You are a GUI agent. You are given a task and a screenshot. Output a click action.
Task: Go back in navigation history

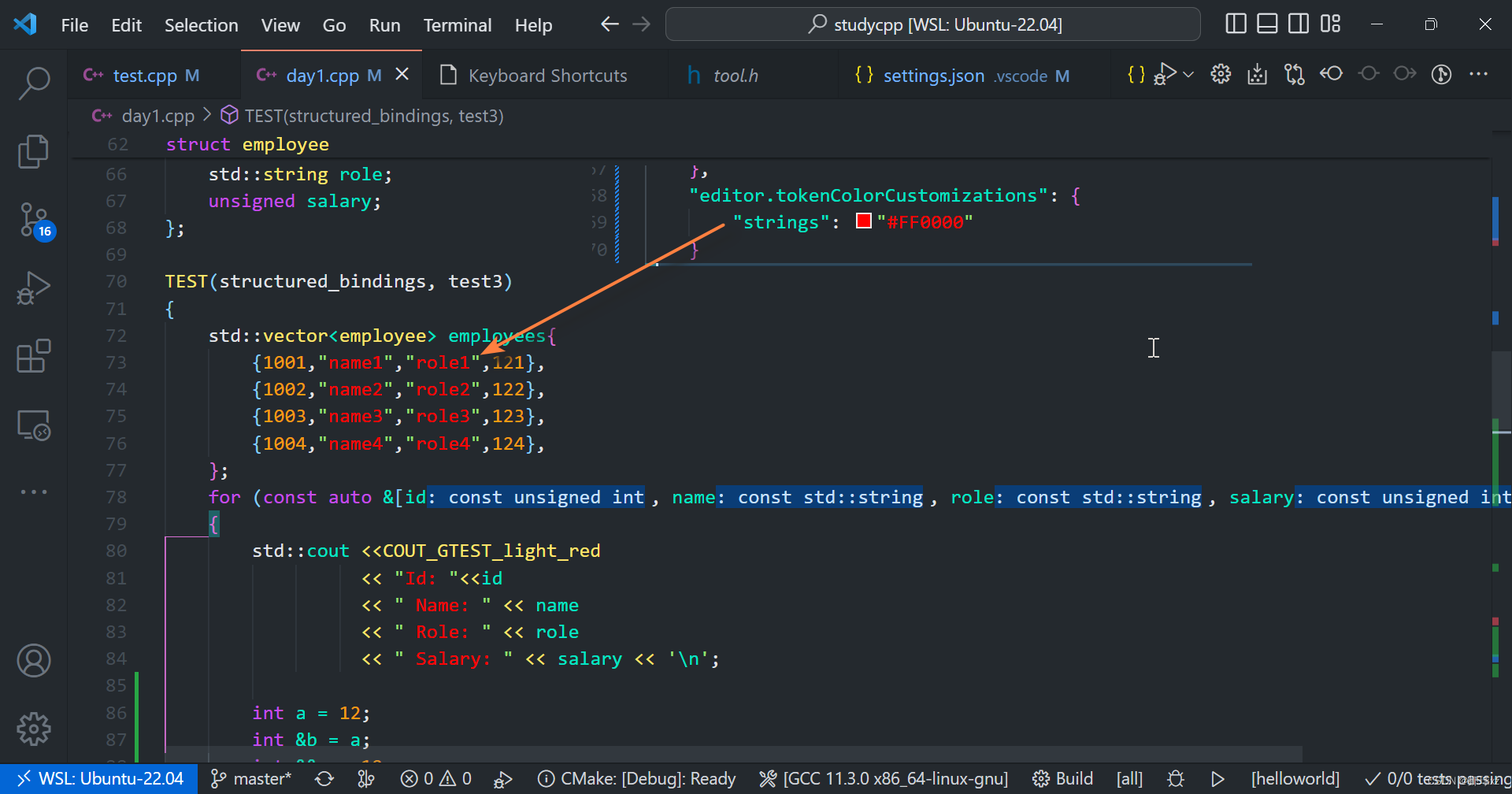click(x=610, y=24)
